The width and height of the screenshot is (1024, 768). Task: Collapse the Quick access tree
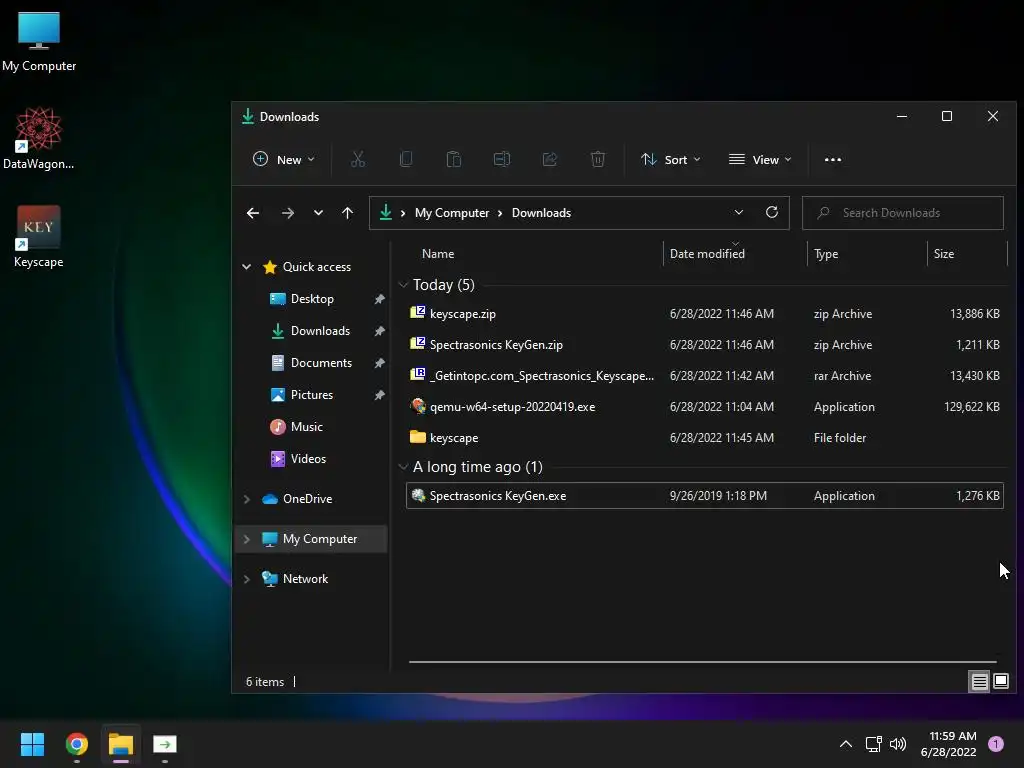247,266
